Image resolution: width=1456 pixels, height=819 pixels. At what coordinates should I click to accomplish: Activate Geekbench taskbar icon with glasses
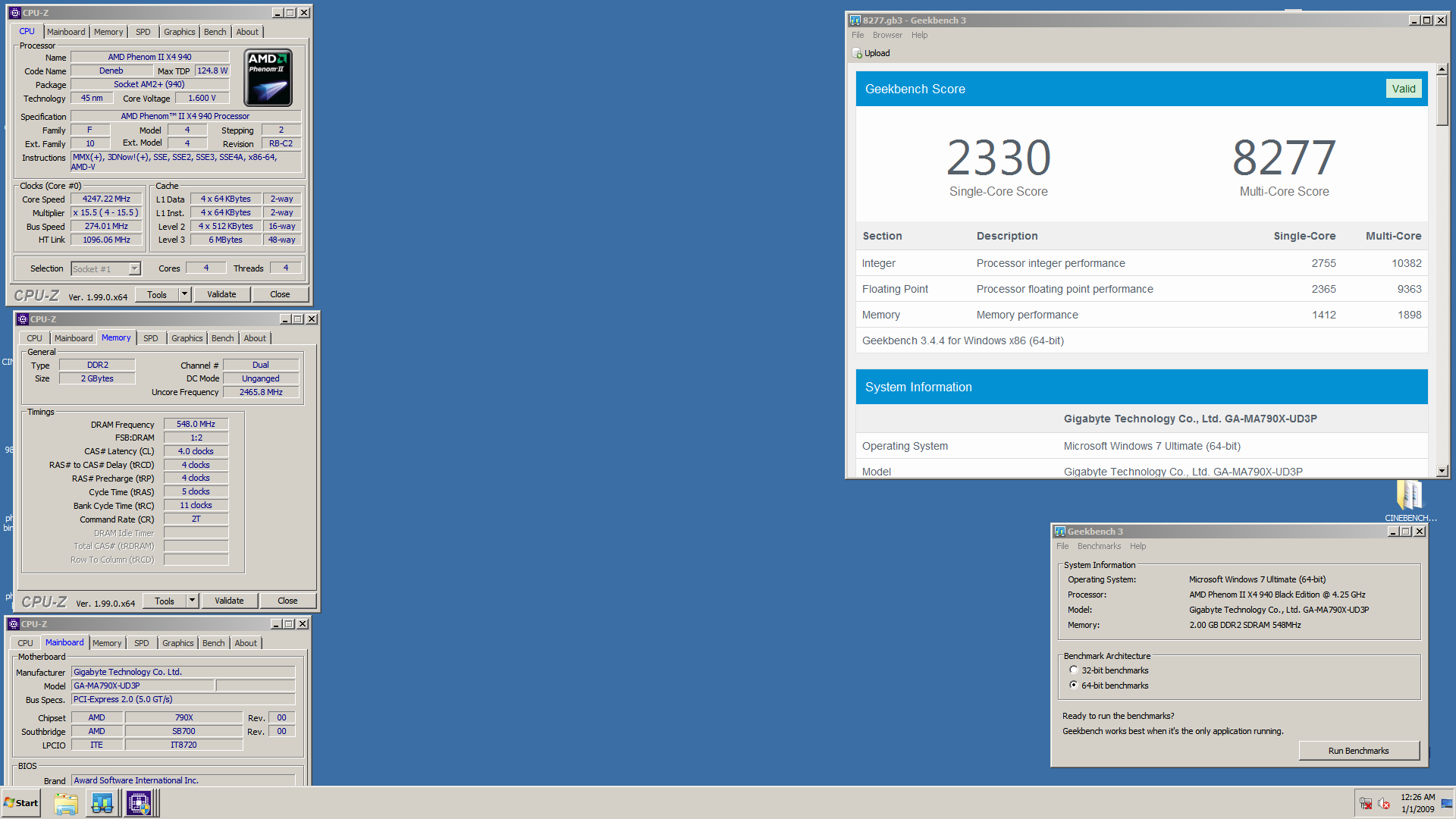[102, 803]
